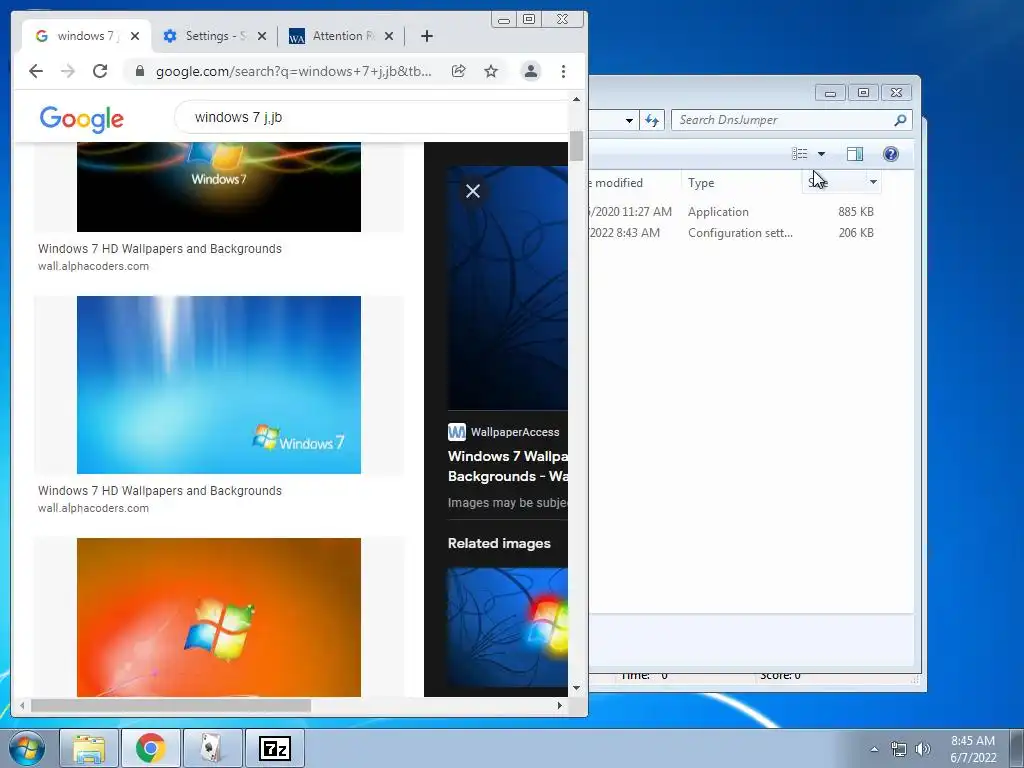
Task: Open the black Windows 7 swirl thumbnail
Action: 219,187
